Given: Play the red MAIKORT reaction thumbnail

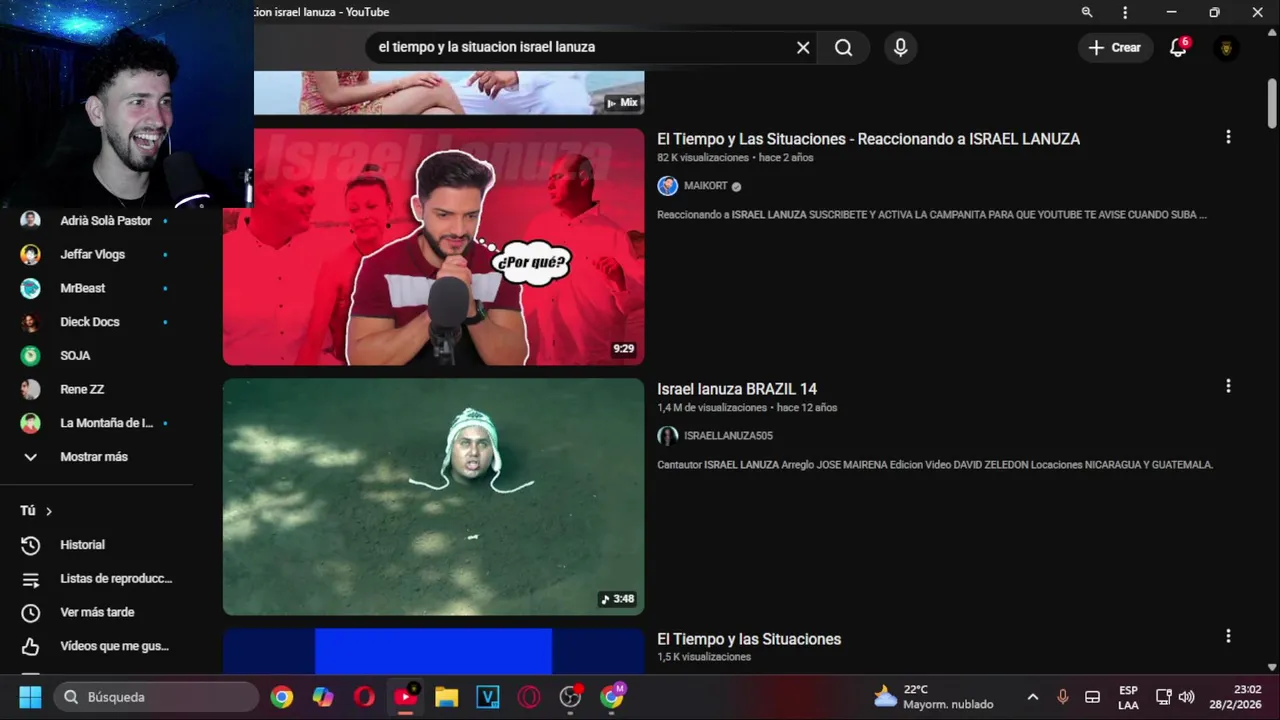Looking at the screenshot, I should tap(433, 246).
